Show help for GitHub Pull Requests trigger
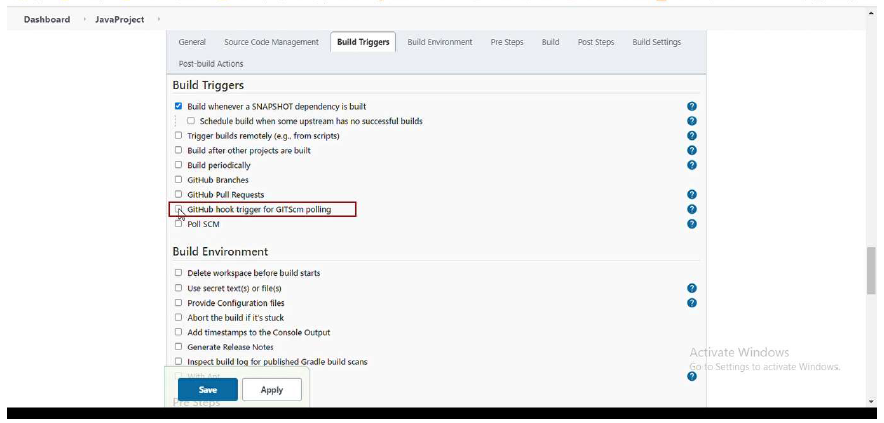The height and width of the screenshot is (423, 884). pyautogui.click(x=692, y=194)
